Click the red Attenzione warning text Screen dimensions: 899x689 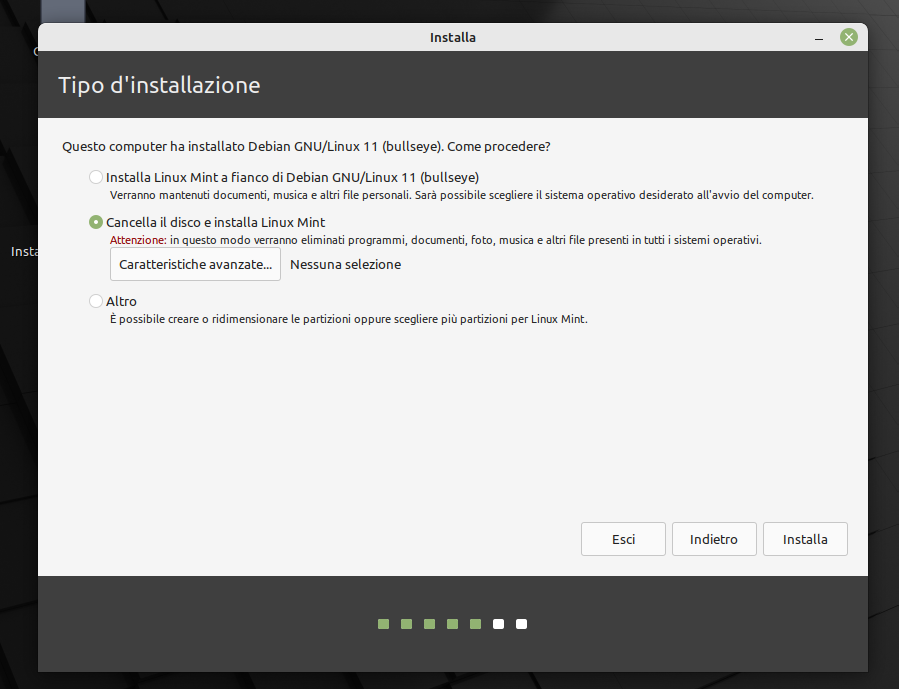click(x=138, y=240)
